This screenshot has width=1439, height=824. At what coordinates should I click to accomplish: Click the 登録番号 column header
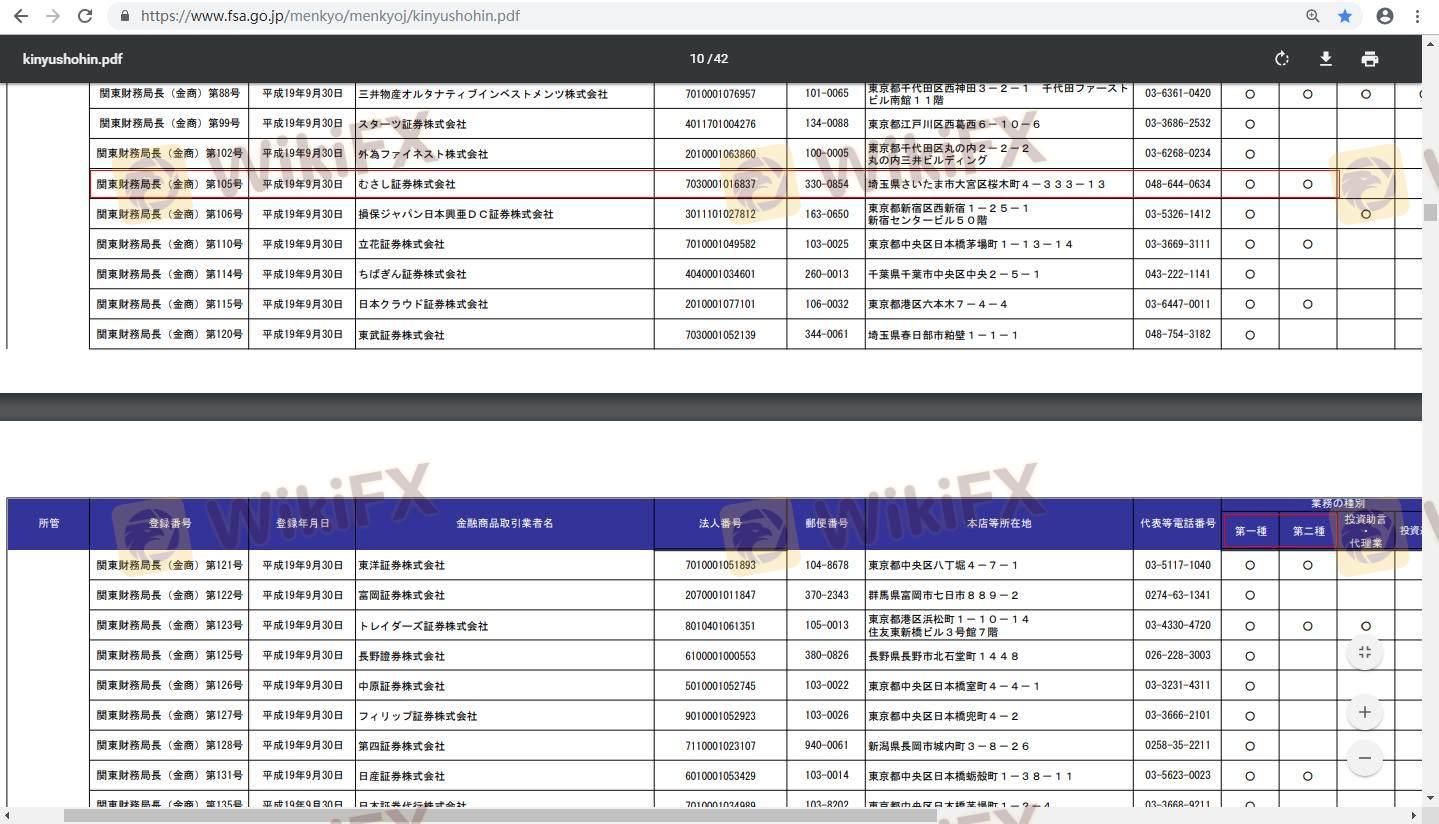170,523
